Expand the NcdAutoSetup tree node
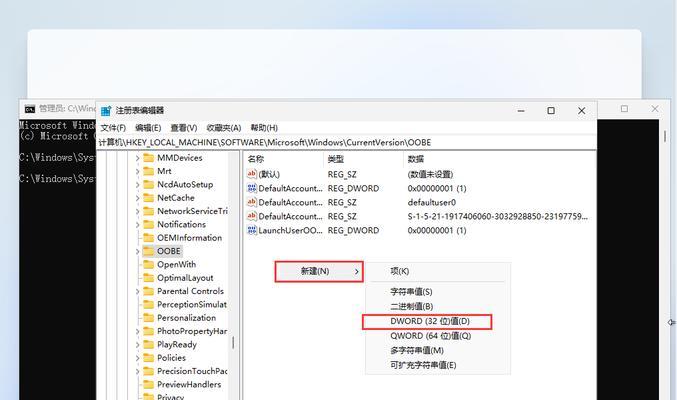Image resolution: width=677 pixels, height=400 pixels. (137, 185)
